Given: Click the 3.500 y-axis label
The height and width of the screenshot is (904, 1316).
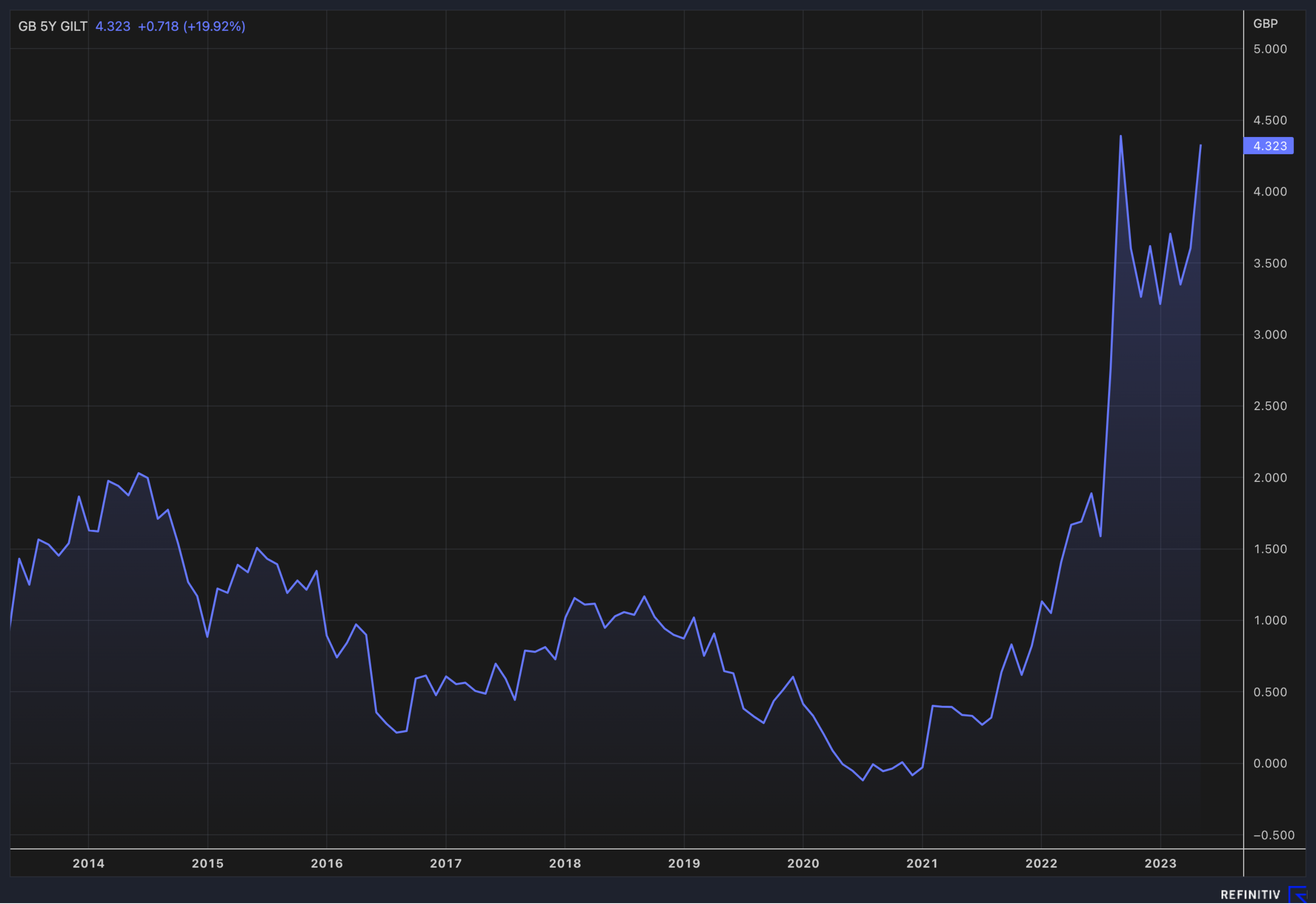Looking at the screenshot, I should click(x=1270, y=263).
